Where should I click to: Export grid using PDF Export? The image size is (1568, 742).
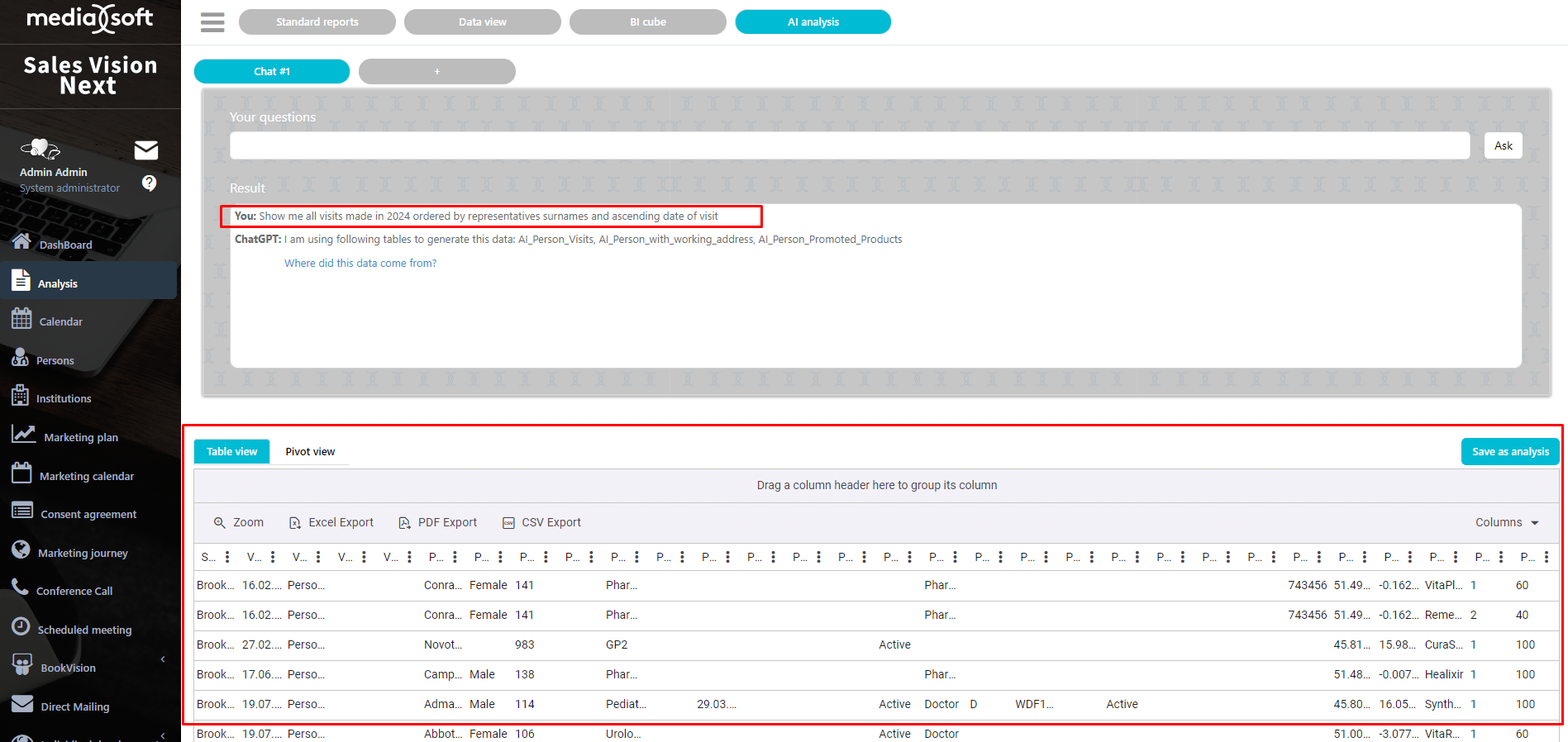pyautogui.click(x=437, y=523)
